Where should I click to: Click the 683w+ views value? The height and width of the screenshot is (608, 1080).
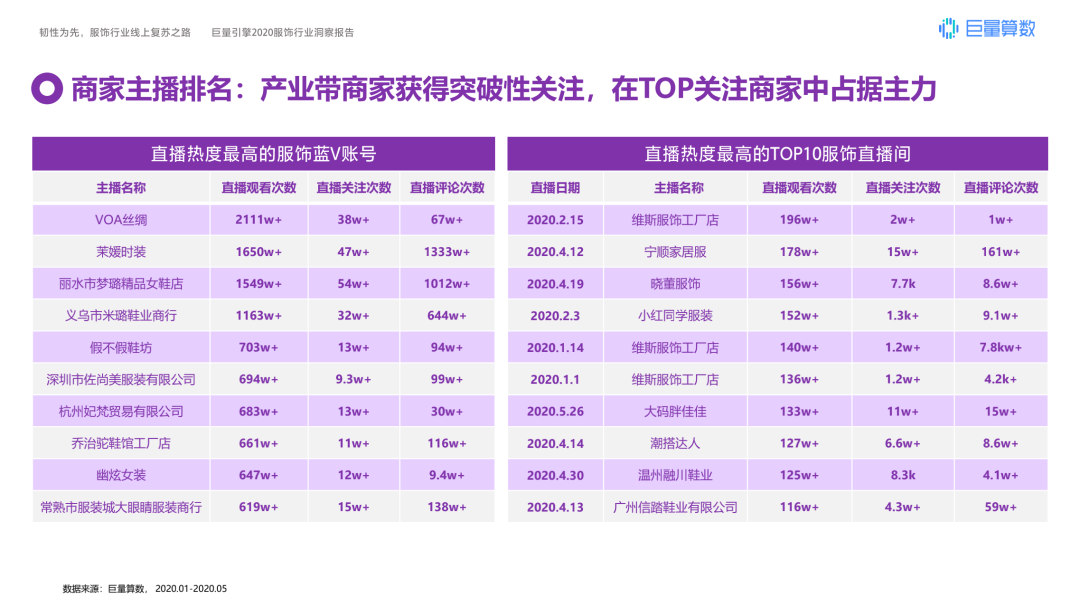(x=258, y=411)
